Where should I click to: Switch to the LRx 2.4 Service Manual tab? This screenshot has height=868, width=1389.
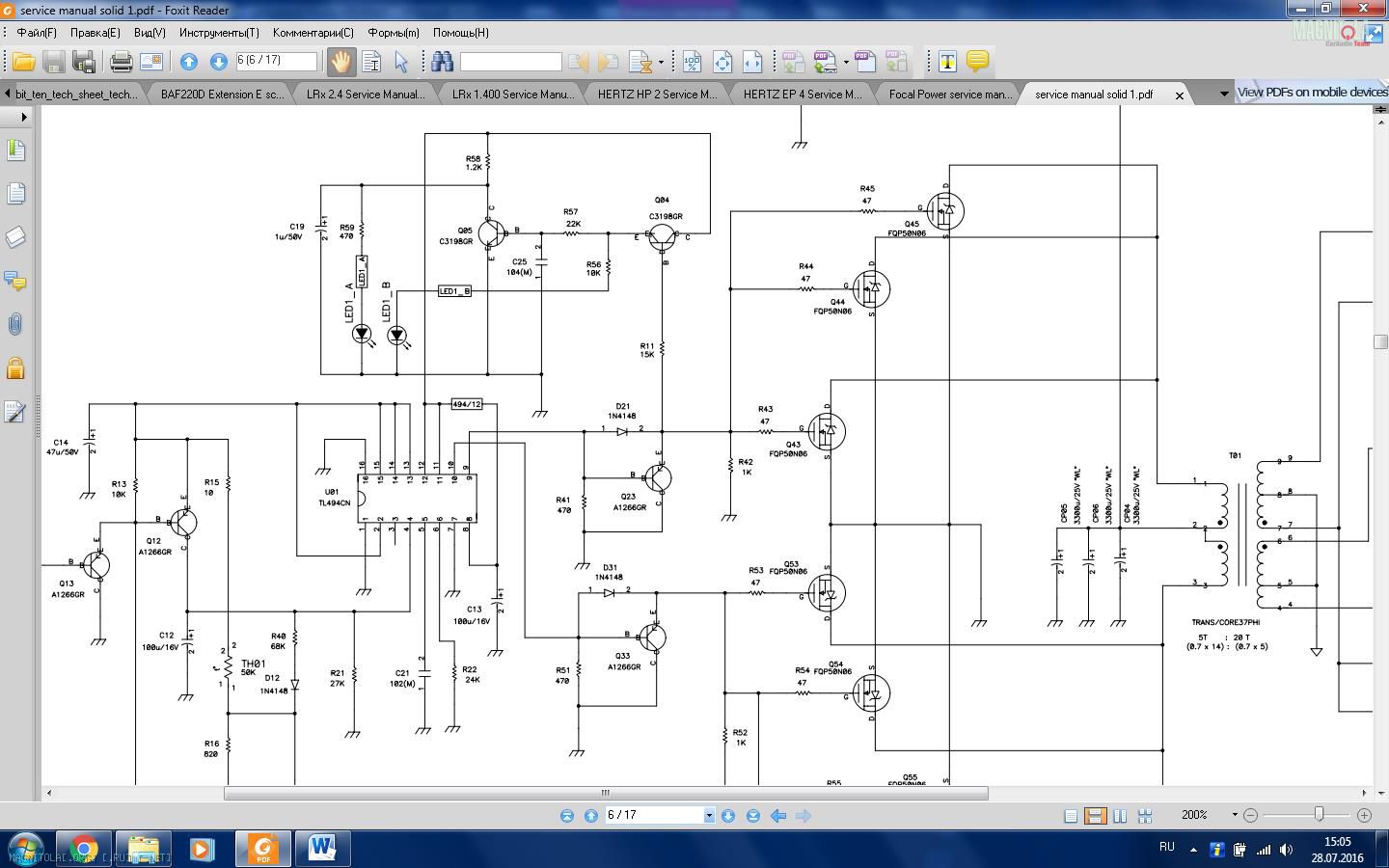tap(365, 95)
